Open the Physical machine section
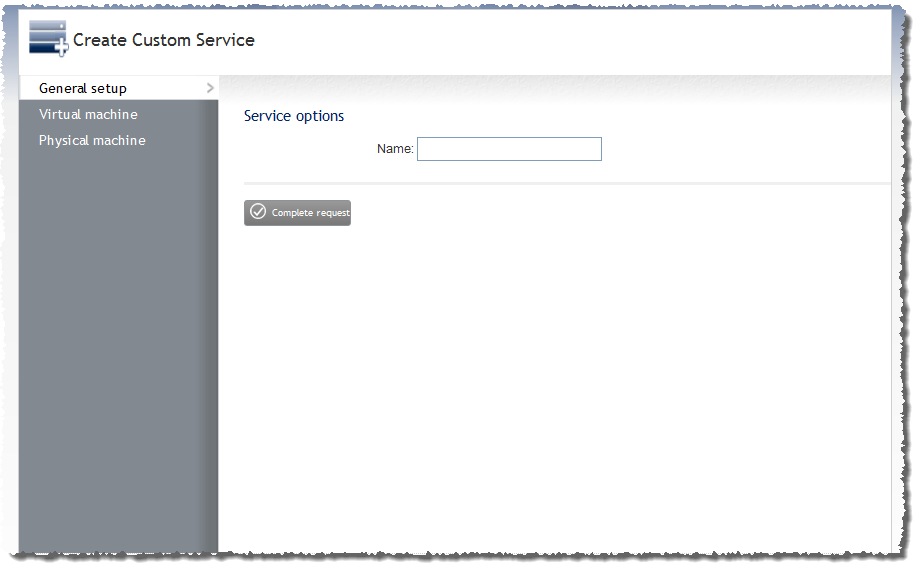921x574 pixels. 92,140
